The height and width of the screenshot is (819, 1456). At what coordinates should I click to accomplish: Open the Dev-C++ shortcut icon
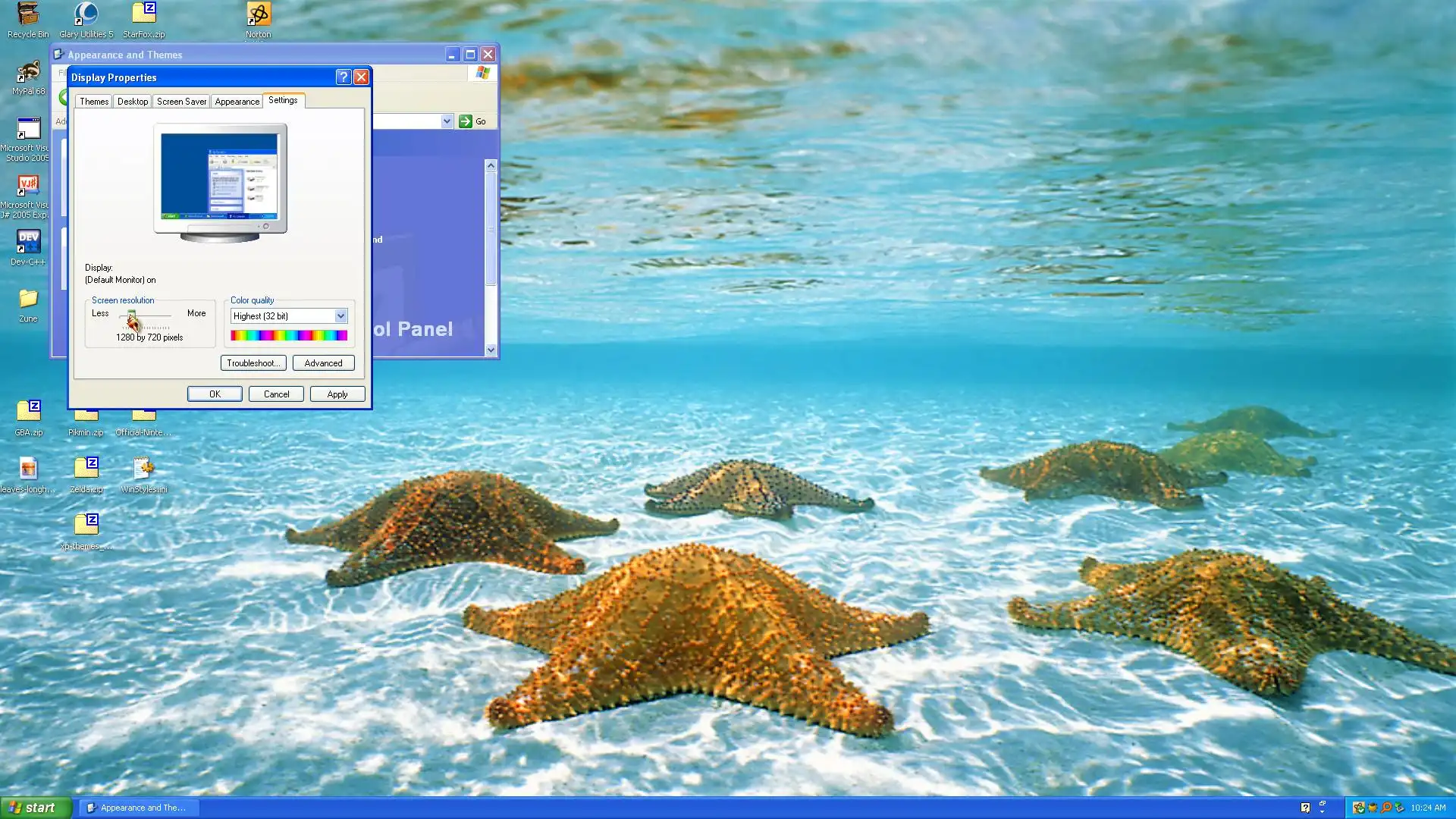point(28,243)
